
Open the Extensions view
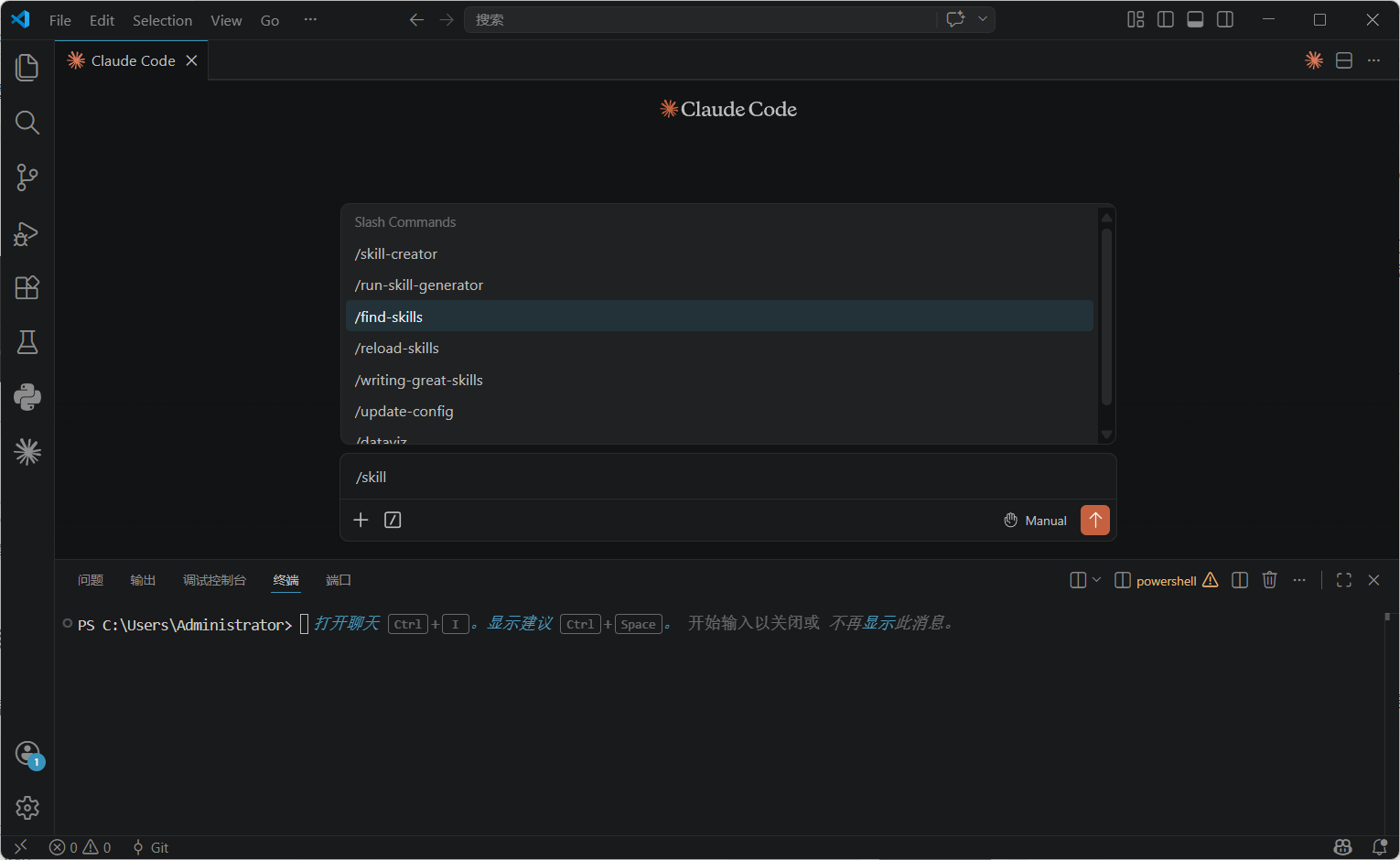27,287
